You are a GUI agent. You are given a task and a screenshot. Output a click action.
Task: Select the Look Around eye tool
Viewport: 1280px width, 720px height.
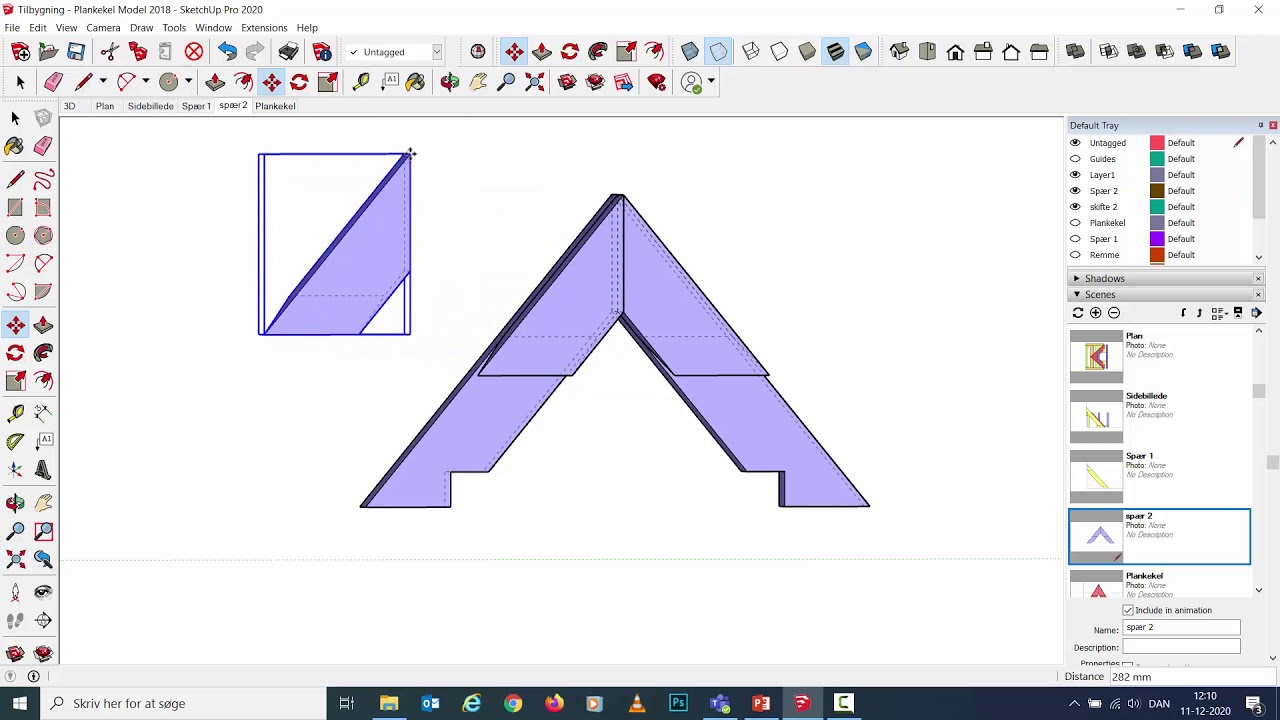[43, 593]
